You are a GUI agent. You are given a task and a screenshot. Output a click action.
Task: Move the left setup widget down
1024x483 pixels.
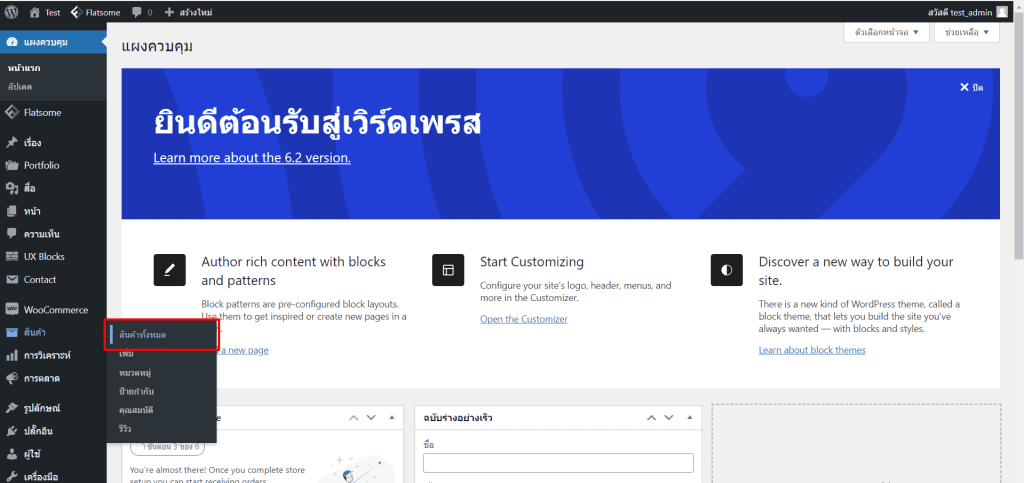click(371, 418)
